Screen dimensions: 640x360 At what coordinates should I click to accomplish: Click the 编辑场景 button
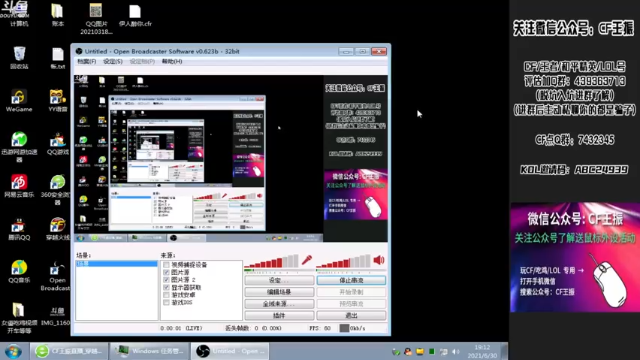[279, 292]
